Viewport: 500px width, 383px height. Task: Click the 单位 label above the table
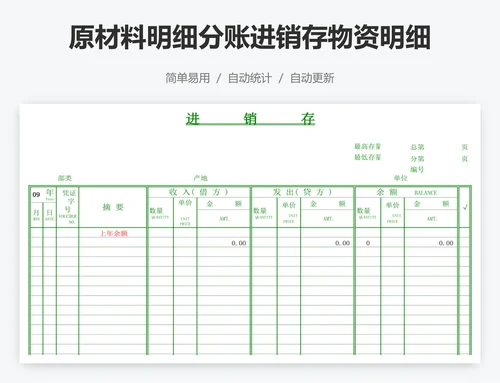coord(401,178)
